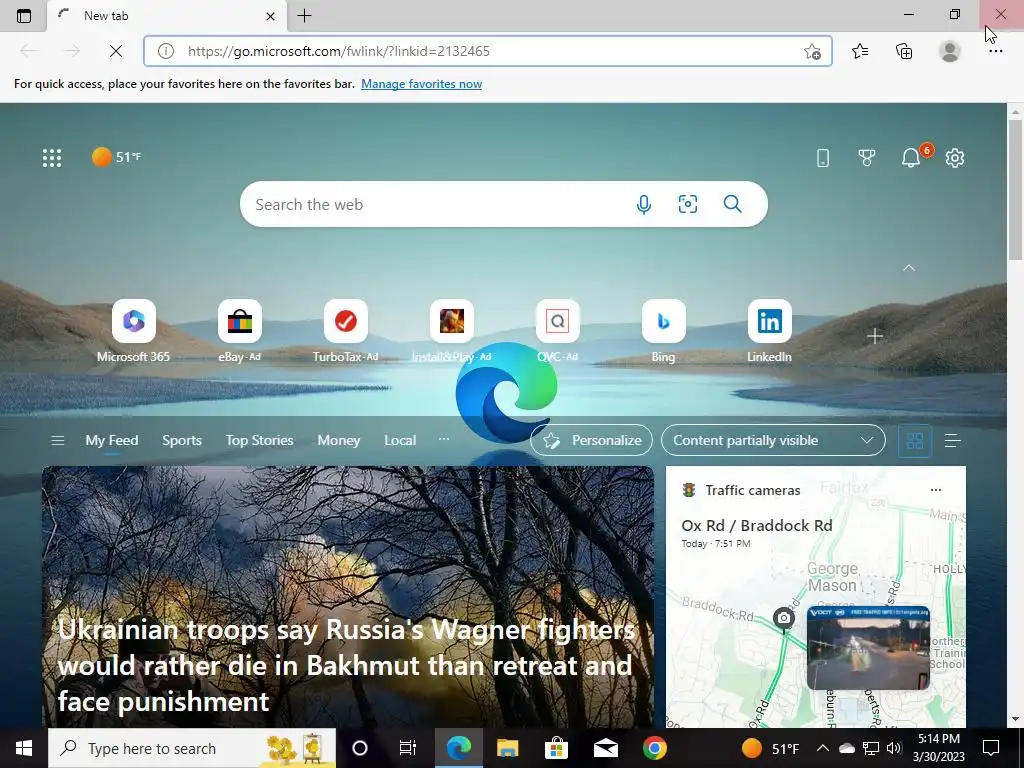View site information icon in address bar
This screenshot has width=1024, height=768.
point(166,51)
